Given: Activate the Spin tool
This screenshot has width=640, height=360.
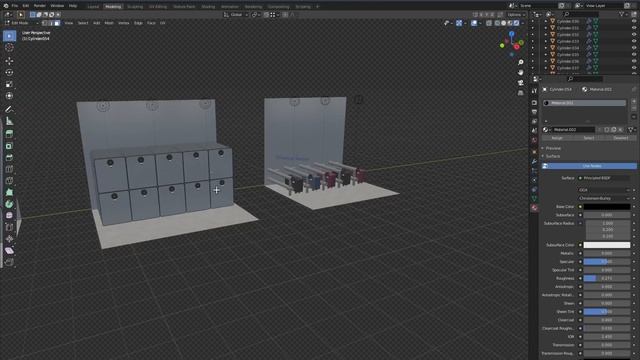Looking at the screenshot, I should coord(9,204).
